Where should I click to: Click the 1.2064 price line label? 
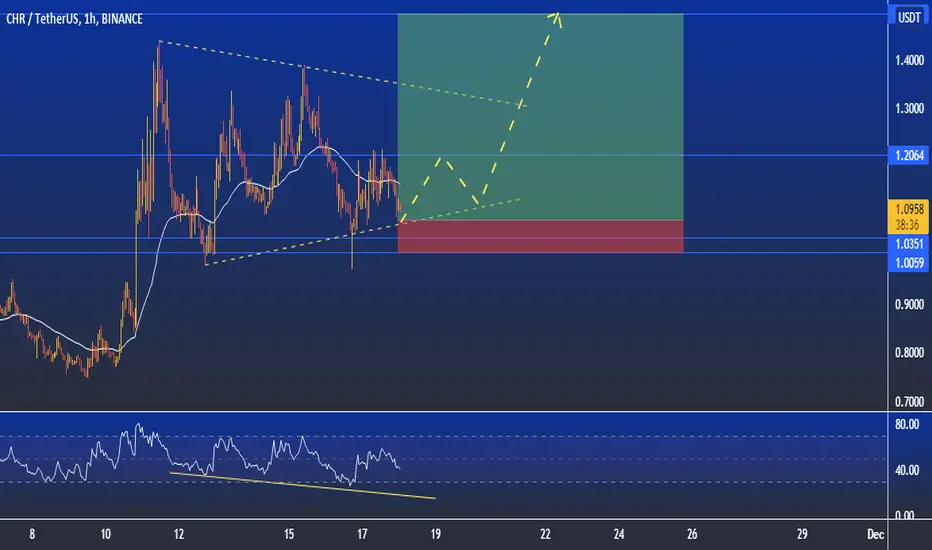coord(909,156)
